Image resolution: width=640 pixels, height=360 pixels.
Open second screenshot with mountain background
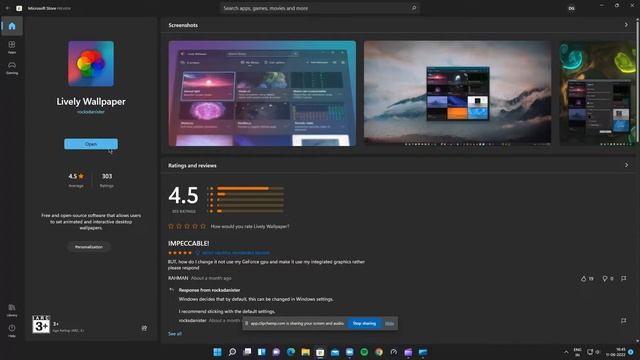pos(457,93)
